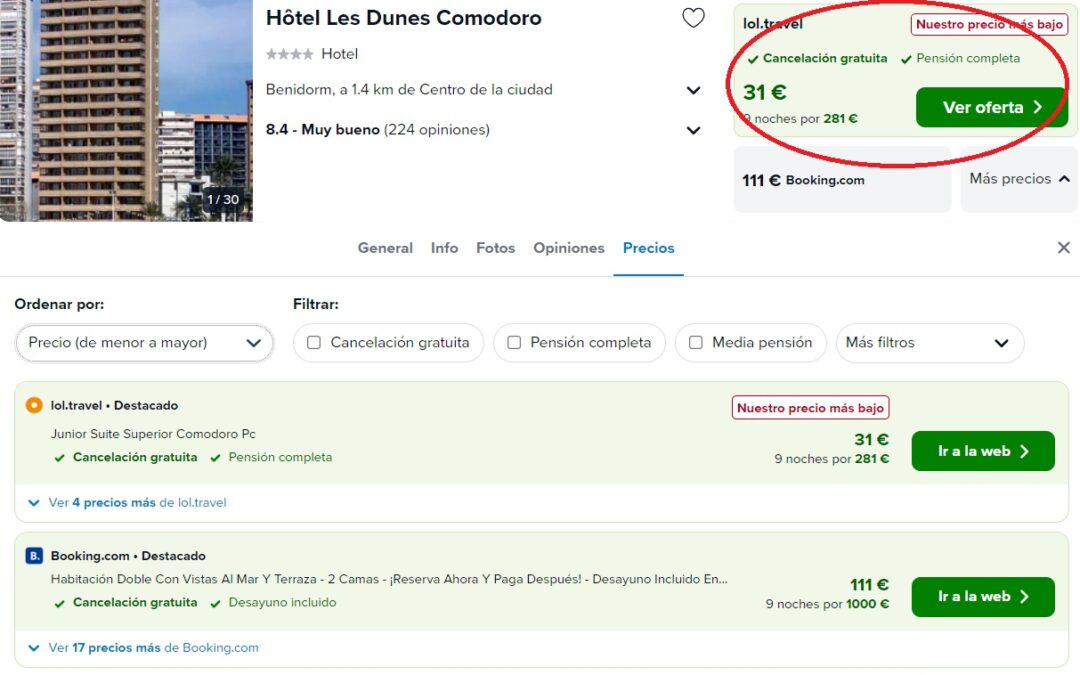Expand the Benidorm location details chevron
Viewport: 1080px width, 675px height.
pyautogui.click(x=694, y=90)
